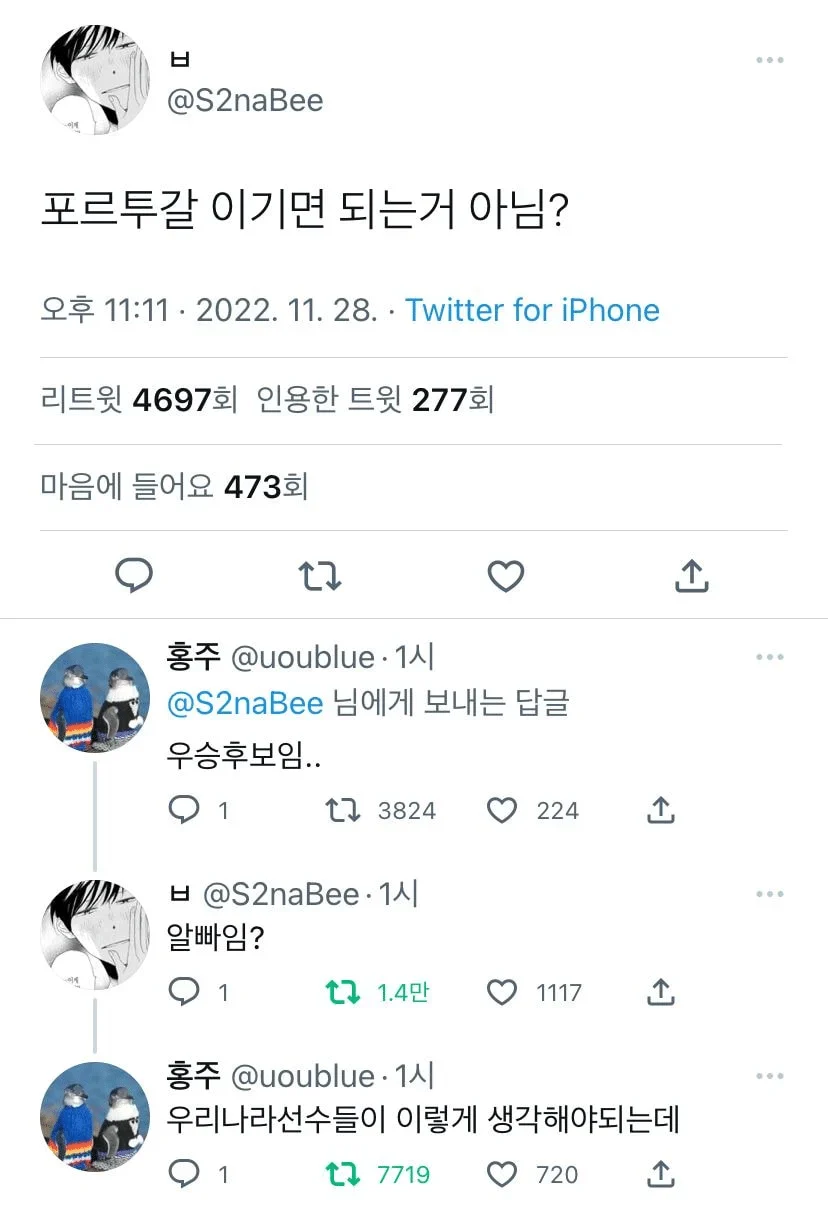This screenshot has width=828, height=1231.
Task: Open Twitter for iPhone link
Action: pyautogui.click(x=532, y=310)
